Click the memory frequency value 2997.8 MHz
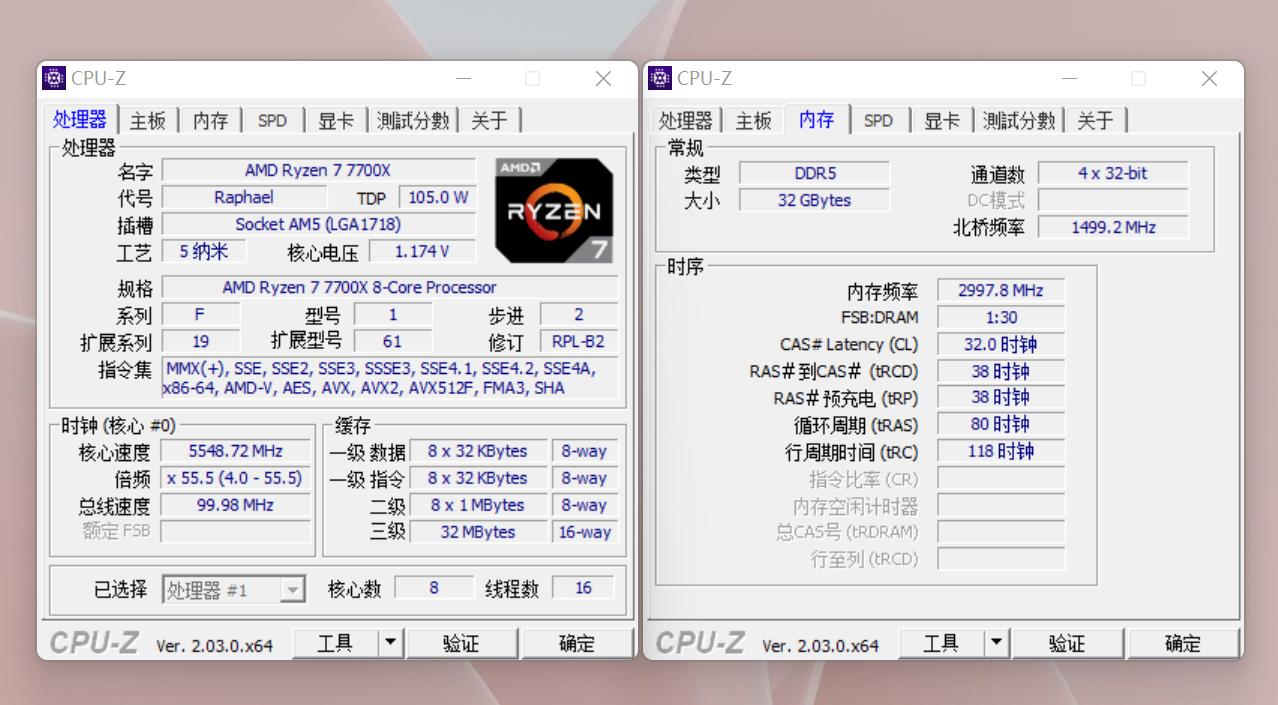Viewport: 1278px width, 705px height. [x=1001, y=291]
